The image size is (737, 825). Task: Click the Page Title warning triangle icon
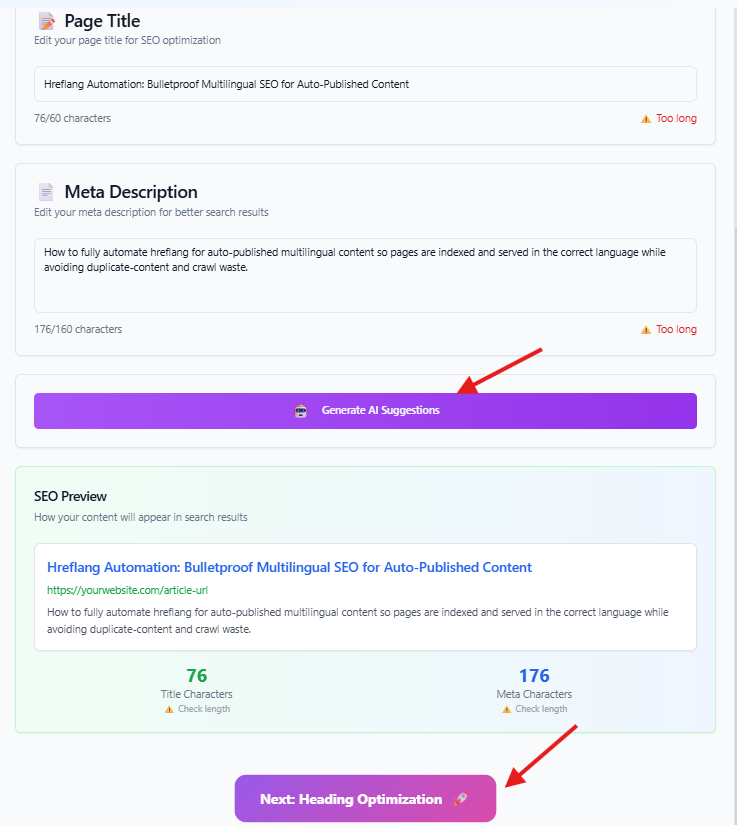coord(645,119)
